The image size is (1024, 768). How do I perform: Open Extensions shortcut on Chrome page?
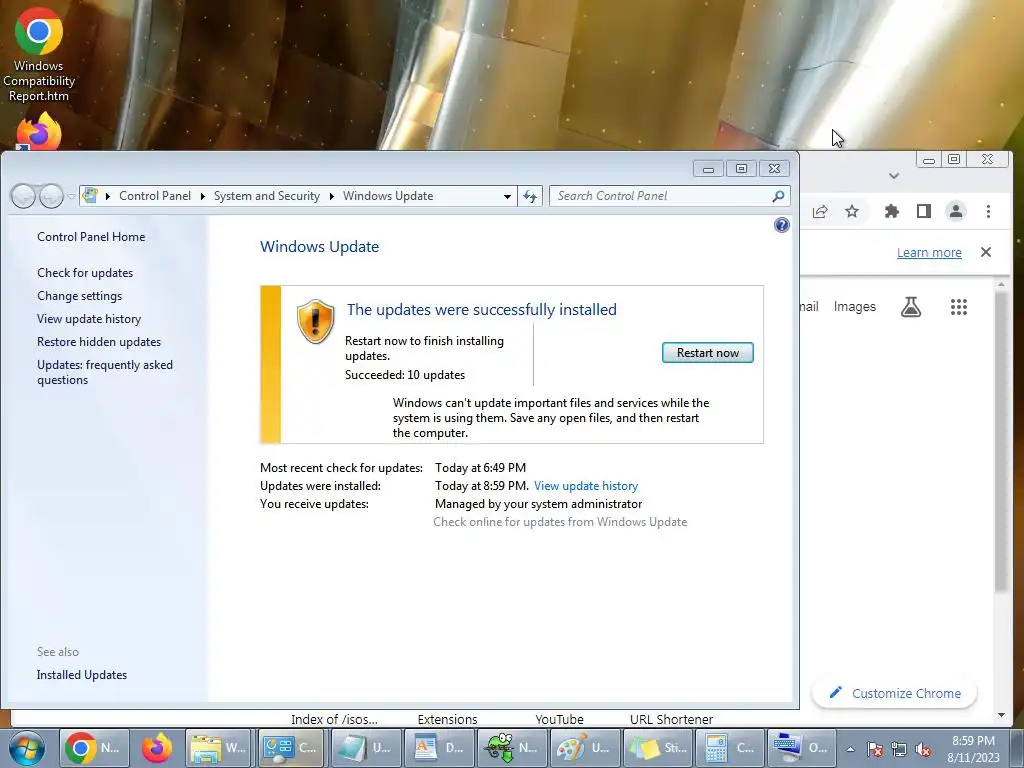(447, 719)
